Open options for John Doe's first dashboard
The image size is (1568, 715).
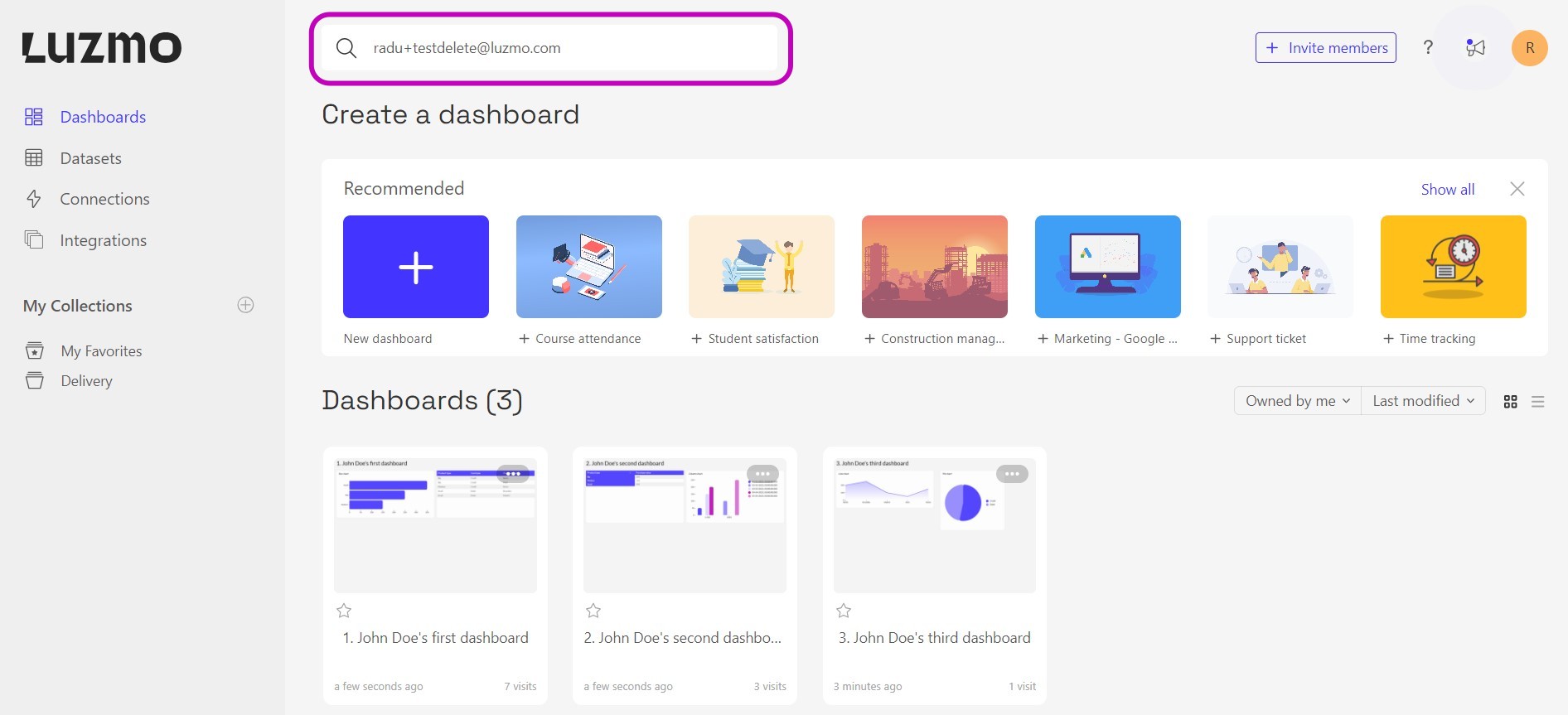coord(513,474)
